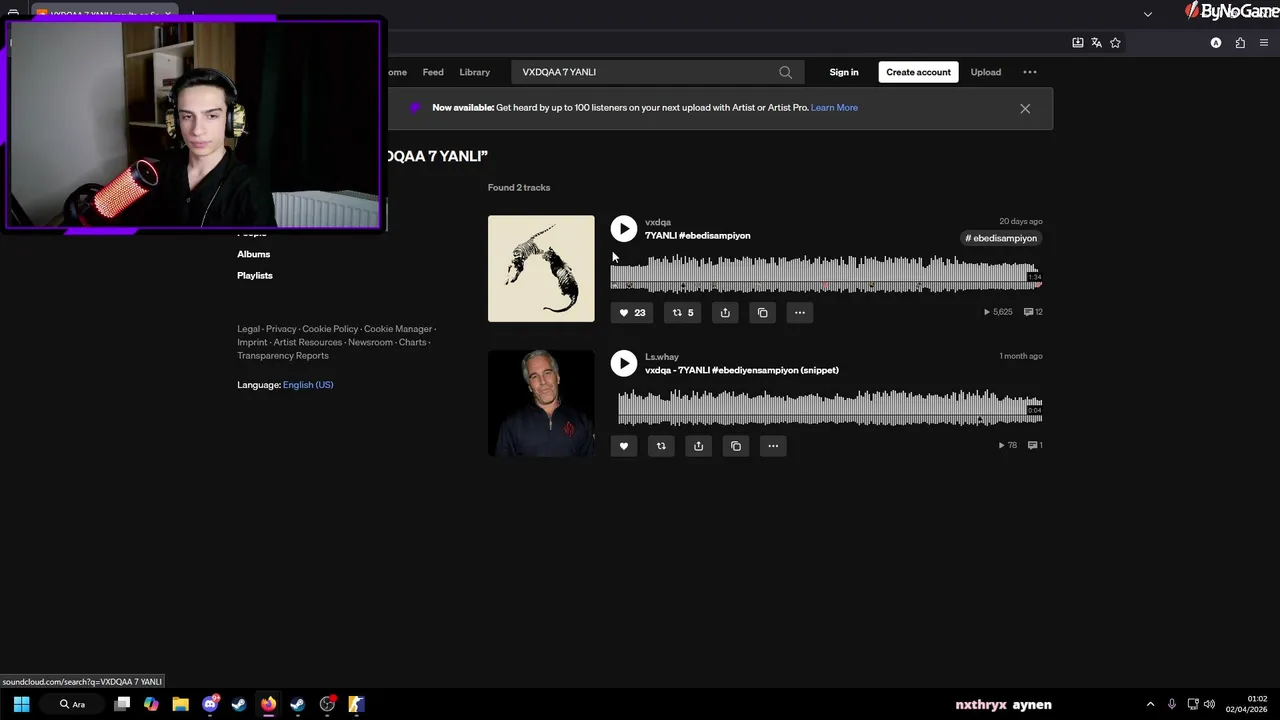Image resolution: width=1280 pixels, height=720 pixels.
Task: Open the 7YANLI #ebedisampiyon track title
Action: click(x=698, y=236)
